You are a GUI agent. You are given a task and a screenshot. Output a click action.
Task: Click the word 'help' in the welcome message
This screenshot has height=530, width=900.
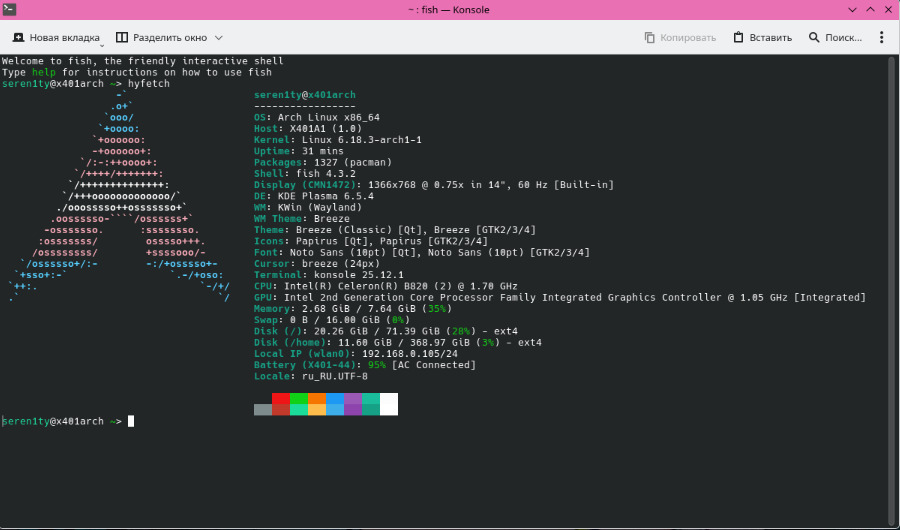pos(43,72)
